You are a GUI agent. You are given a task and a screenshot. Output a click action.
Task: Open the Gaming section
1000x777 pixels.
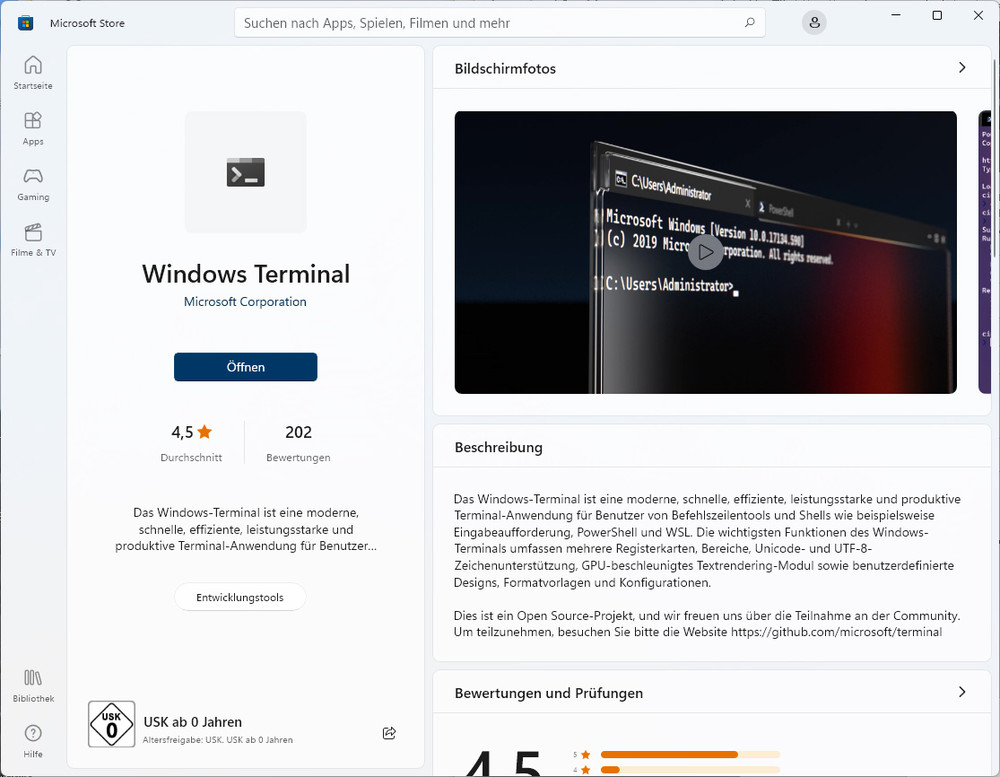point(33,184)
